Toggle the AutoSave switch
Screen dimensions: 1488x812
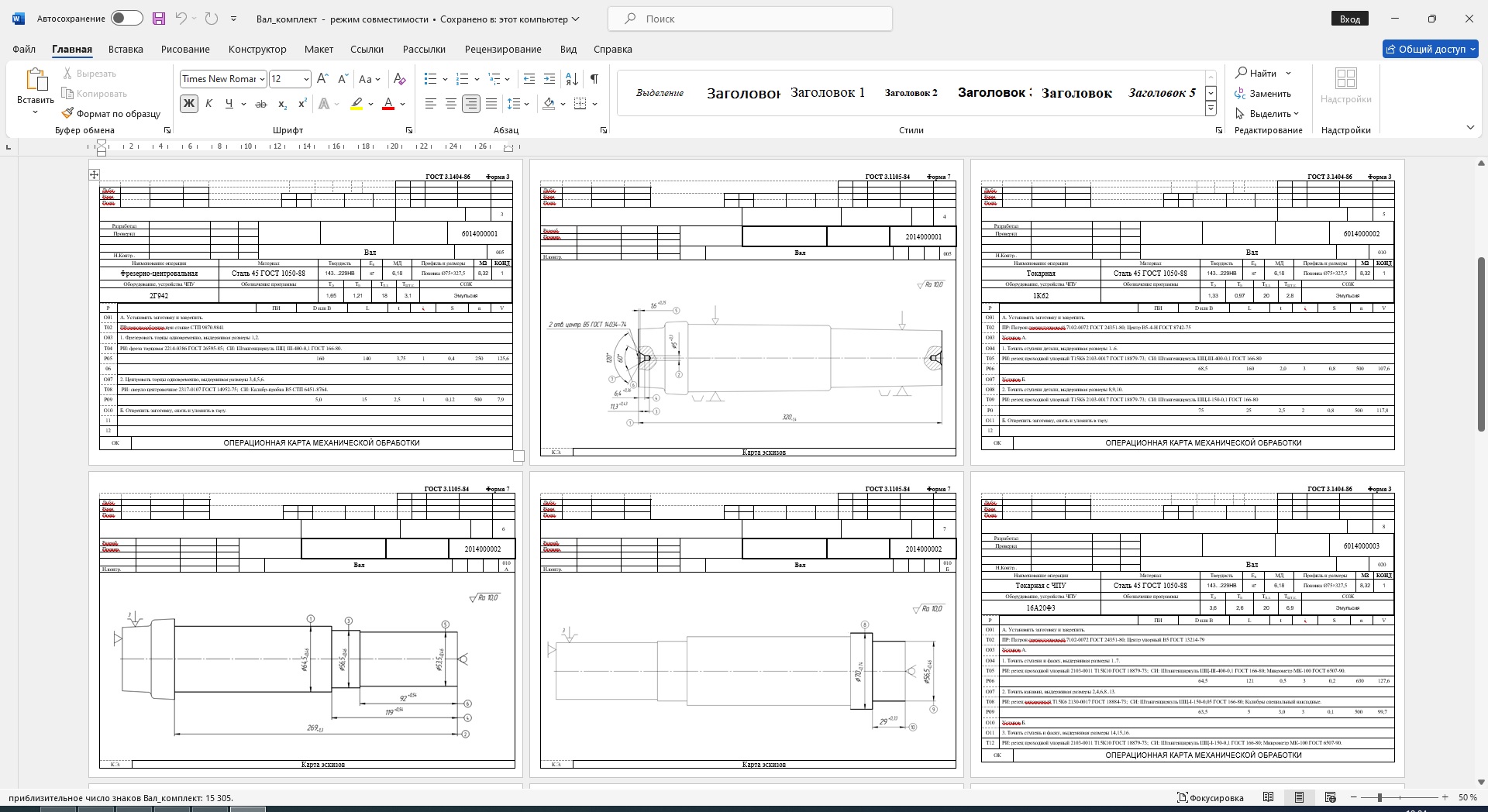[x=126, y=19]
